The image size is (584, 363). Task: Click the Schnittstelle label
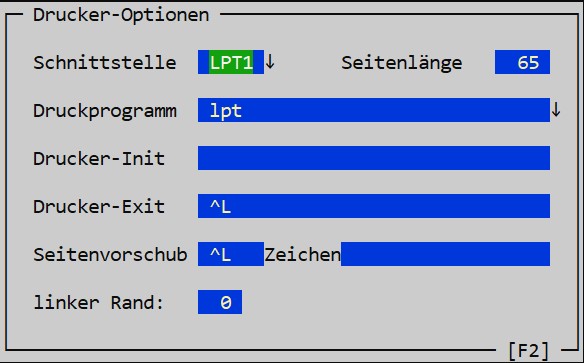click(105, 62)
